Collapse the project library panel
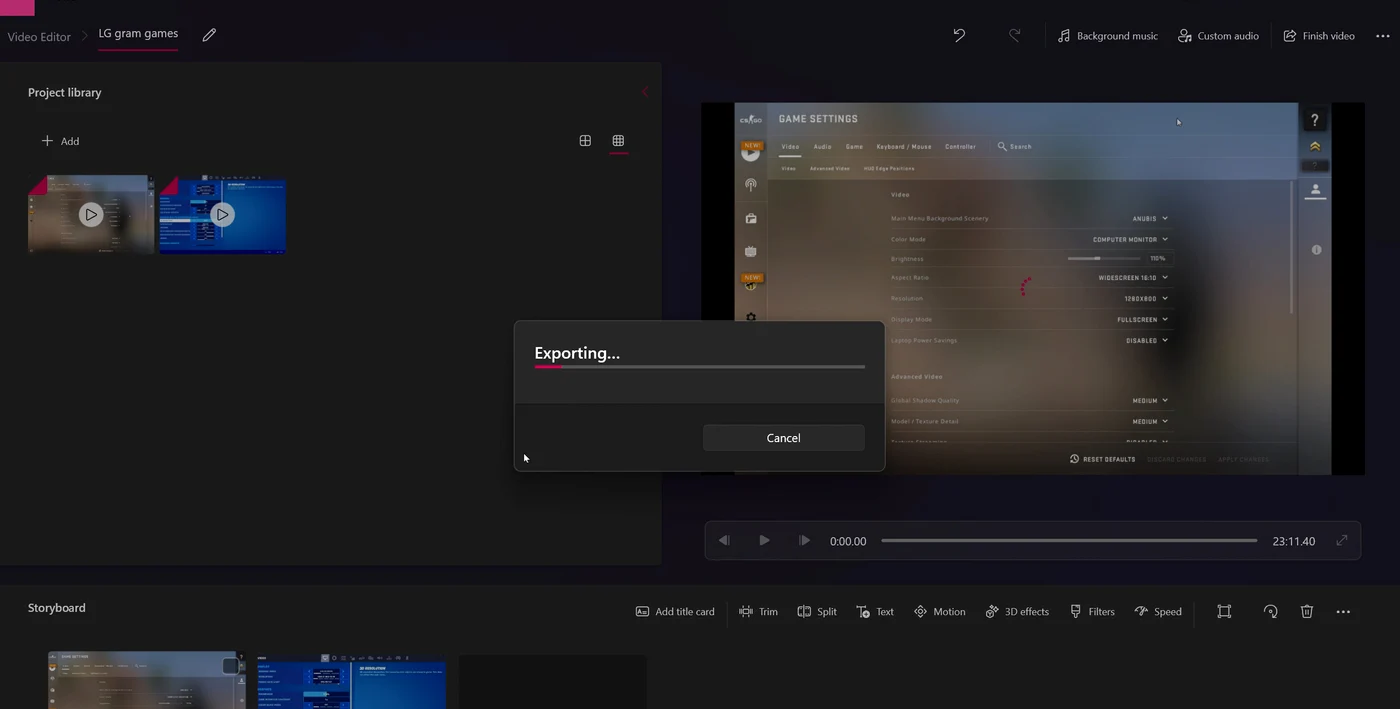The width and height of the screenshot is (1400, 709). (x=644, y=92)
